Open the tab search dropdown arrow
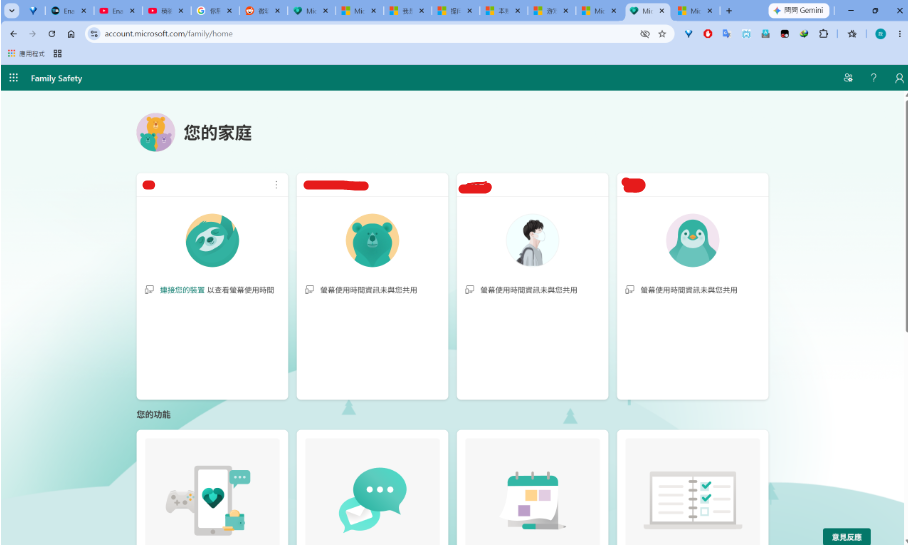 (x=11, y=10)
